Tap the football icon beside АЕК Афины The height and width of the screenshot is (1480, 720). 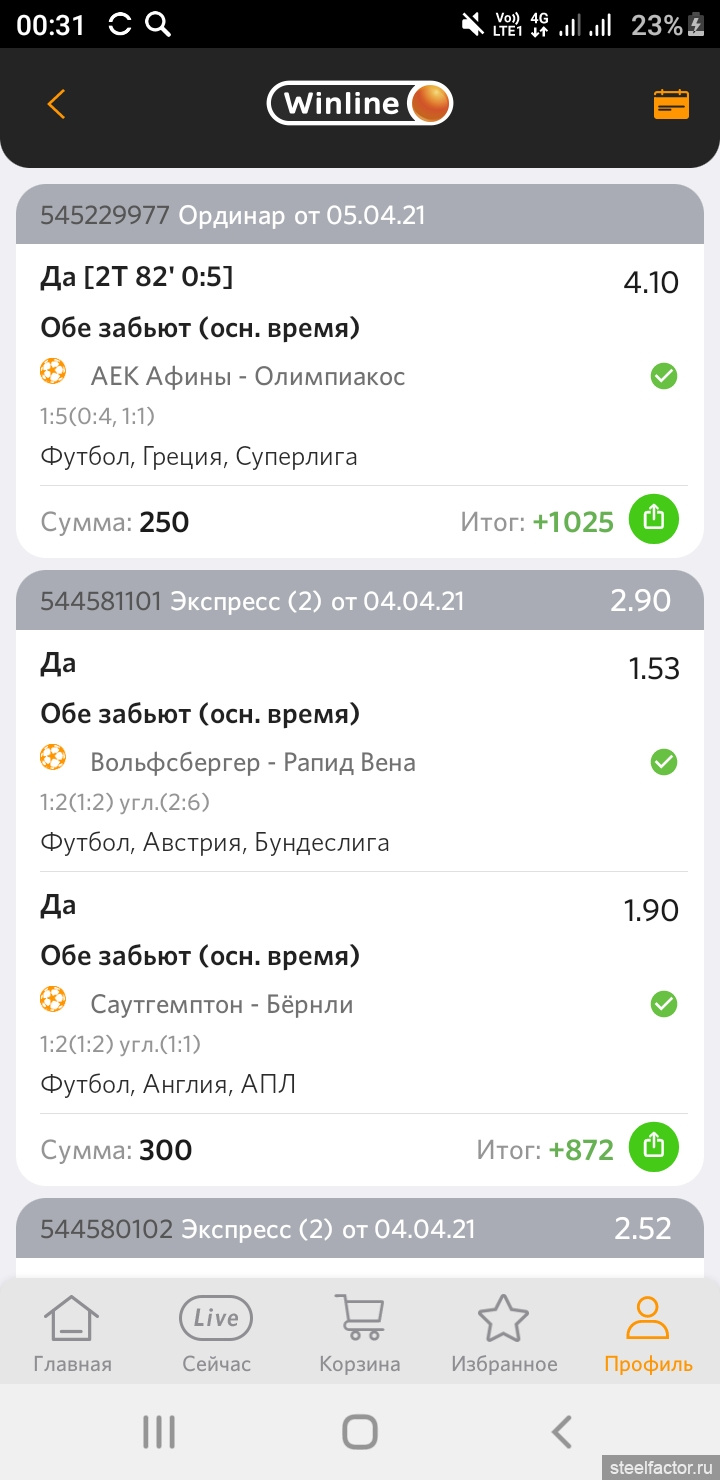point(53,373)
